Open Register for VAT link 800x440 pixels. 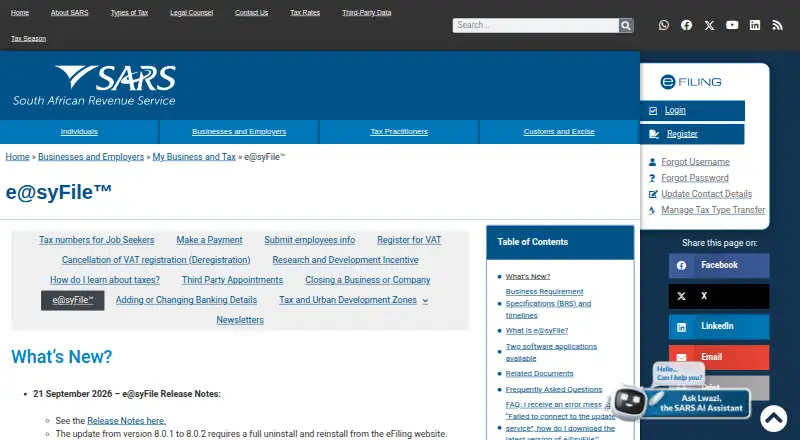(x=409, y=240)
